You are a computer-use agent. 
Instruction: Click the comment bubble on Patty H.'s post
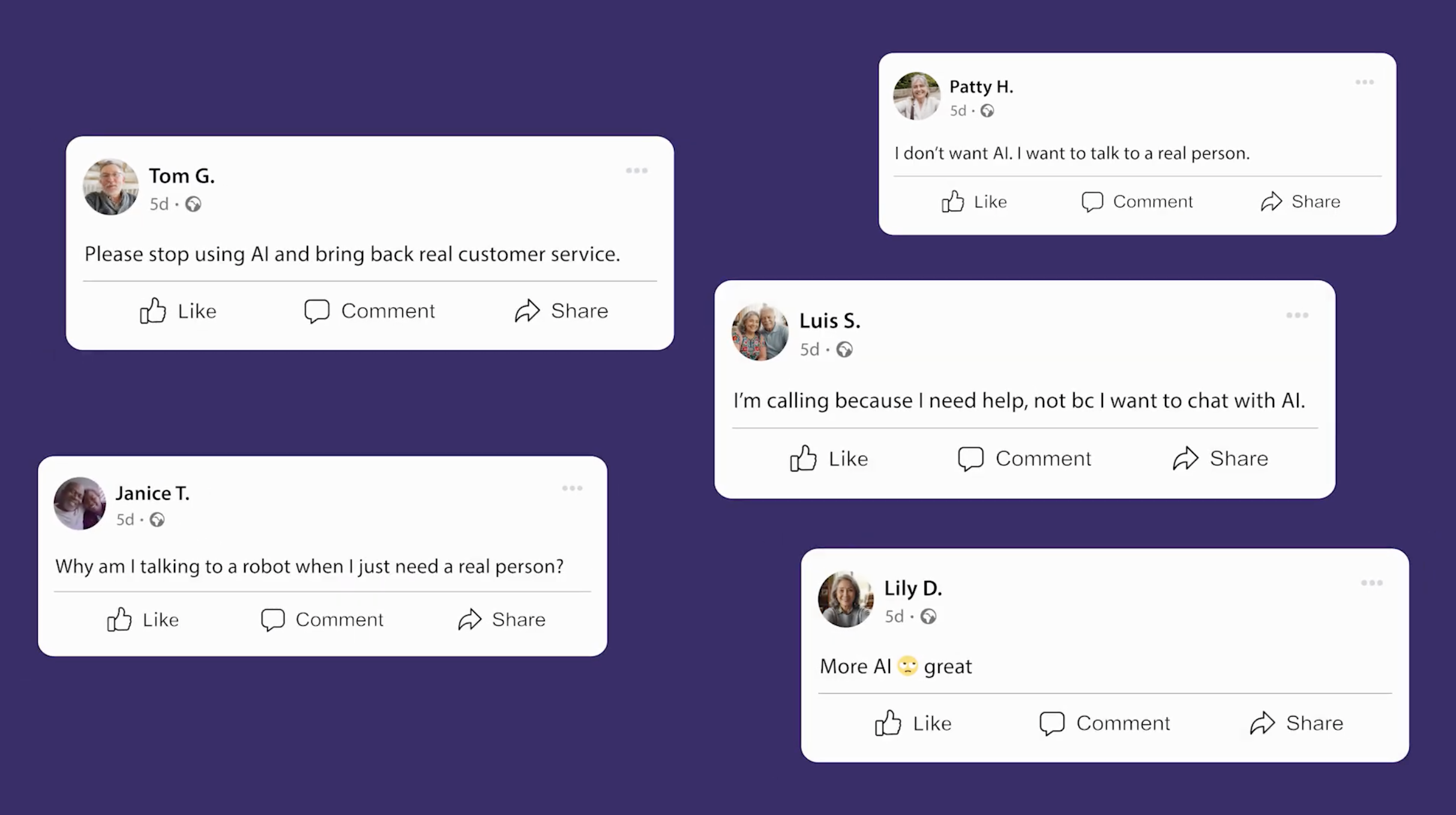(1092, 202)
